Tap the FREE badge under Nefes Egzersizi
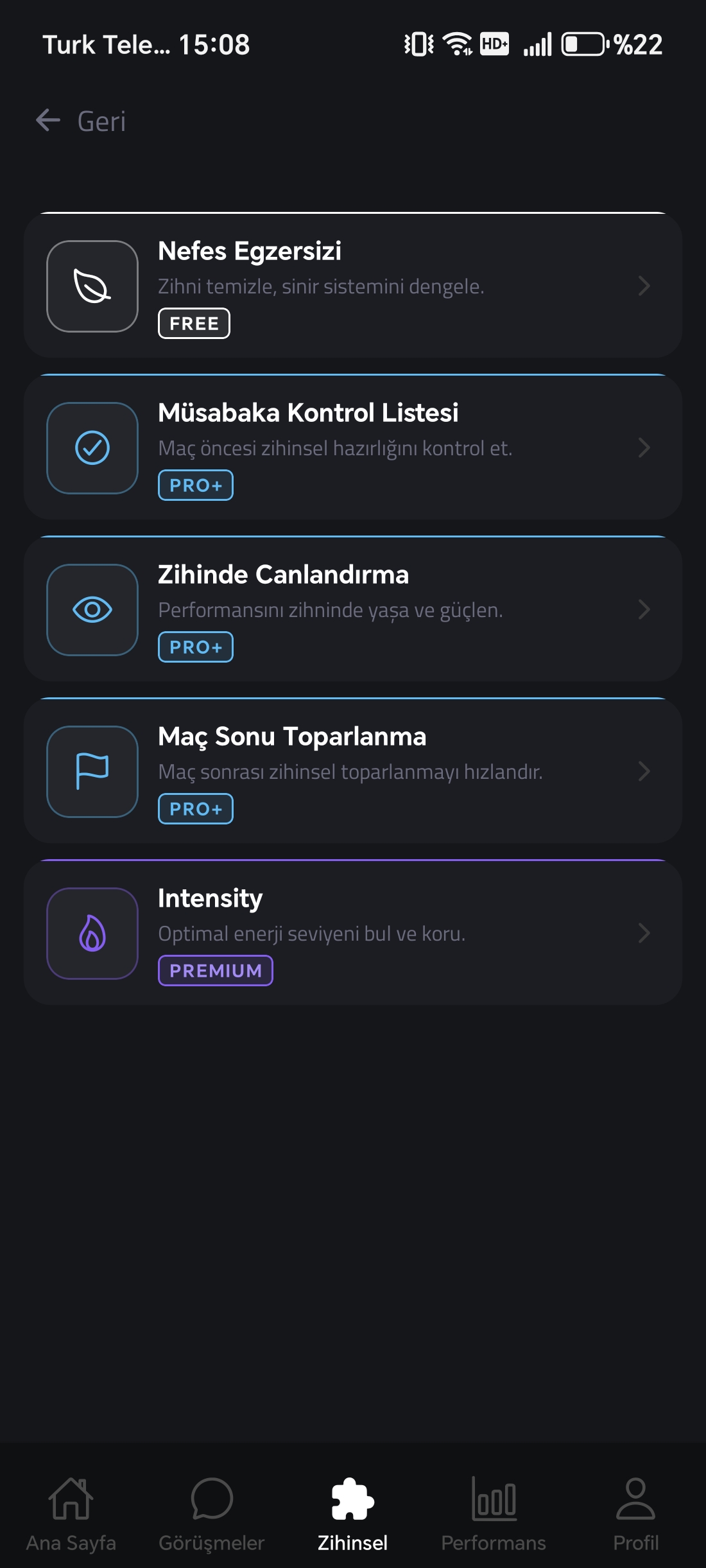 click(x=194, y=323)
